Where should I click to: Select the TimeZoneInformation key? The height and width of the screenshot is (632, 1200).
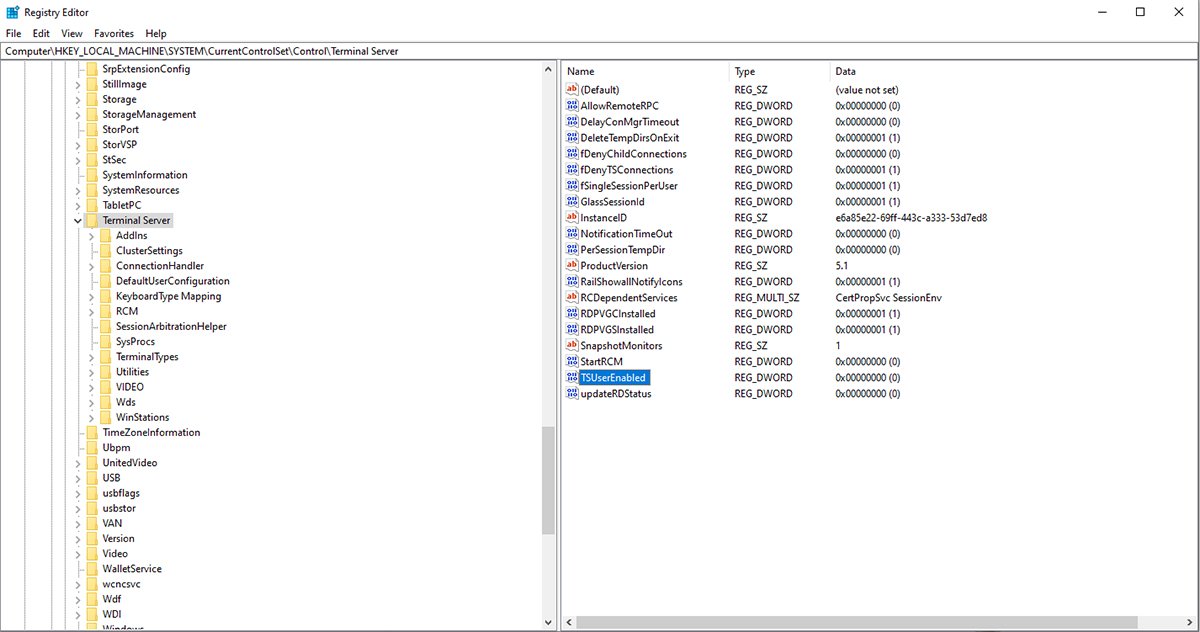tap(150, 432)
